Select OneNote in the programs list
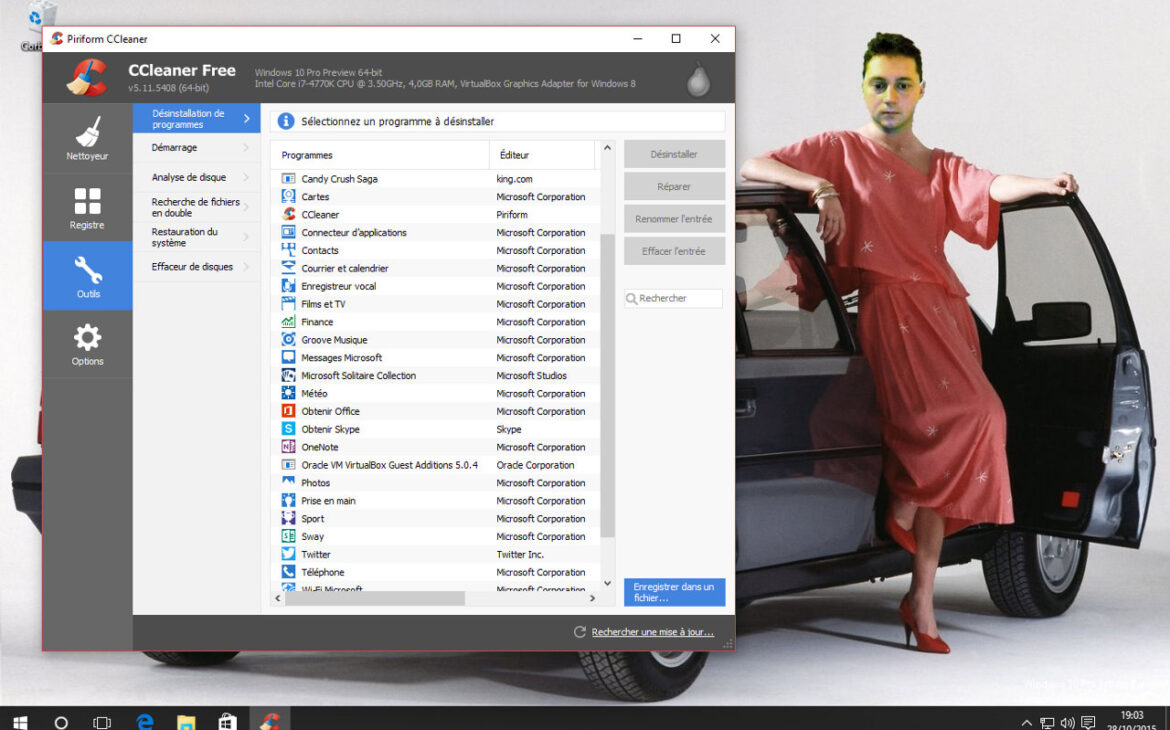The width and height of the screenshot is (1170, 730). tap(319, 448)
